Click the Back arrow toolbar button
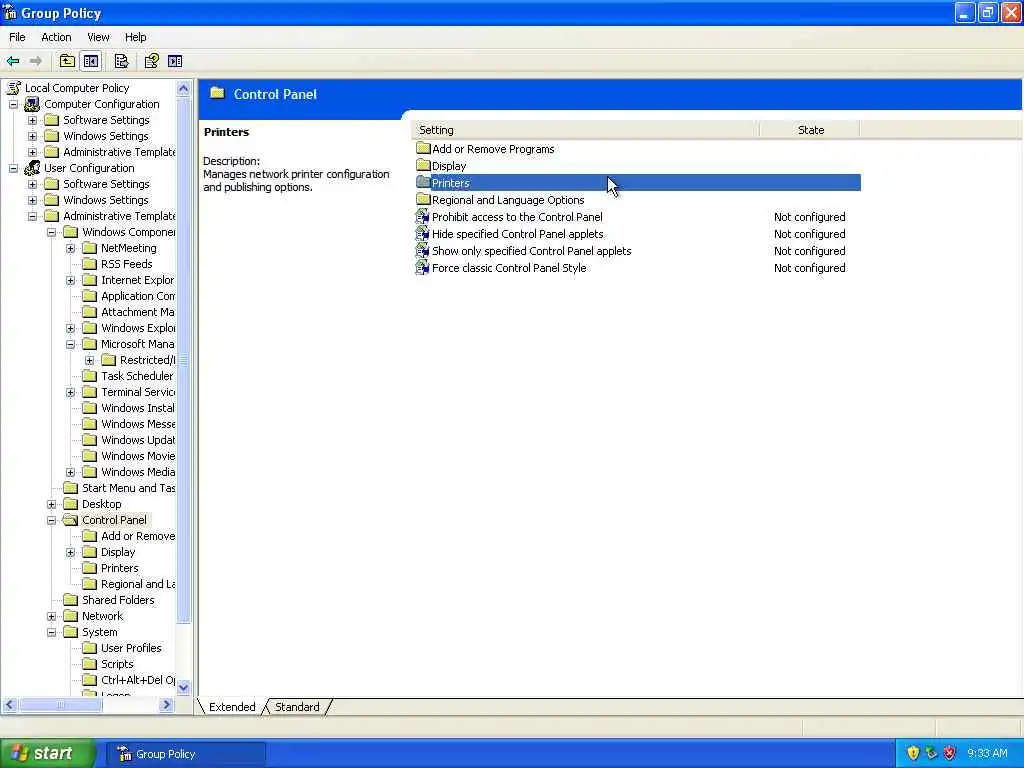This screenshot has height=768, width=1024. click(13, 61)
